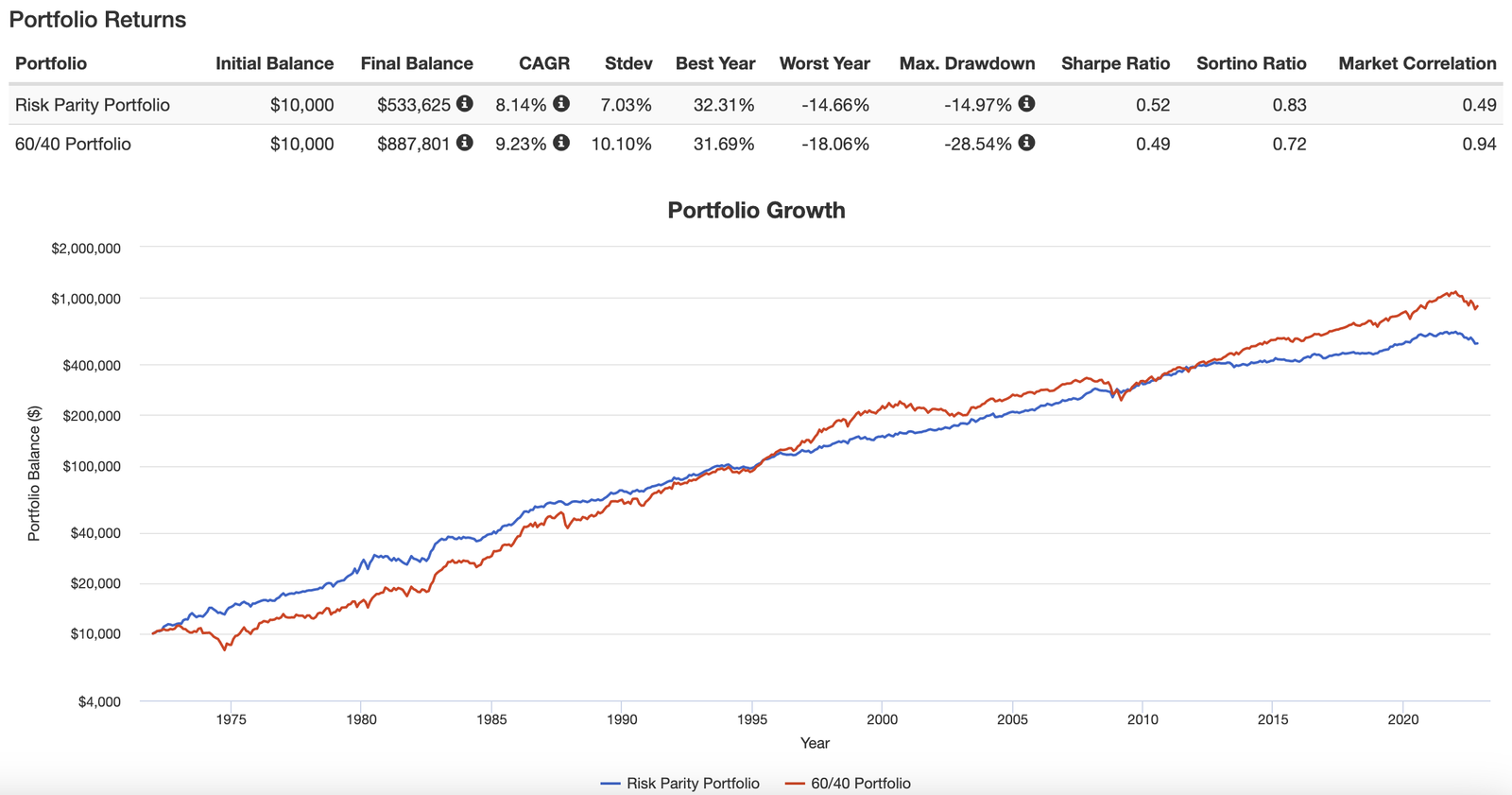Click info icon beside $533,625 final balance
The width and height of the screenshot is (1512, 795).
pos(464,104)
